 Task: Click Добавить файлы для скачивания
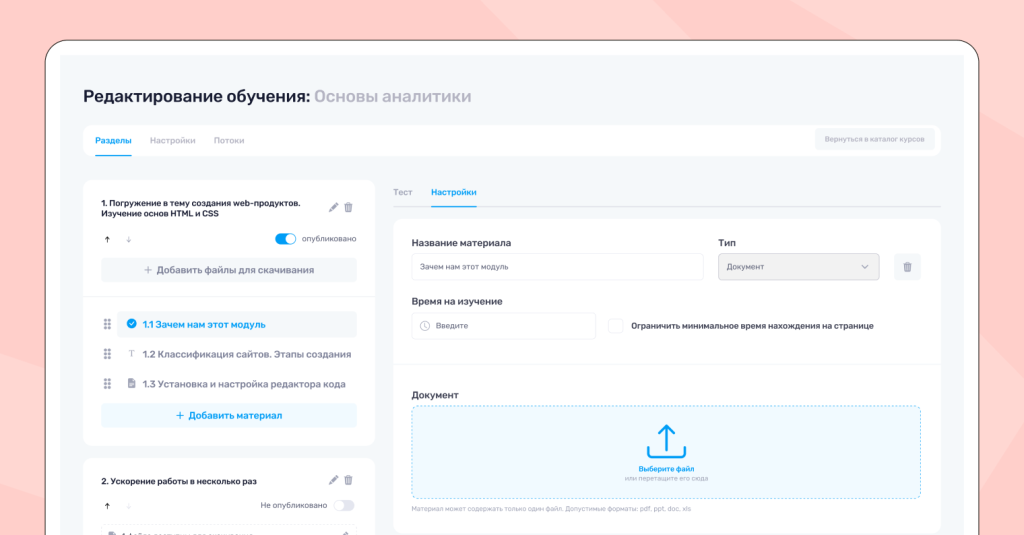pyautogui.click(x=229, y=270)
